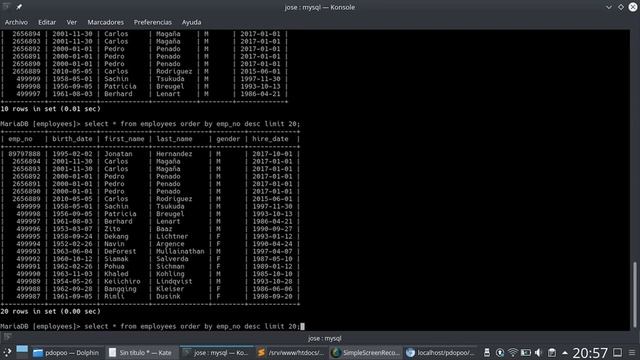Click the gender column header
This screenshot has width=640, height=360.
coord(228,139)
